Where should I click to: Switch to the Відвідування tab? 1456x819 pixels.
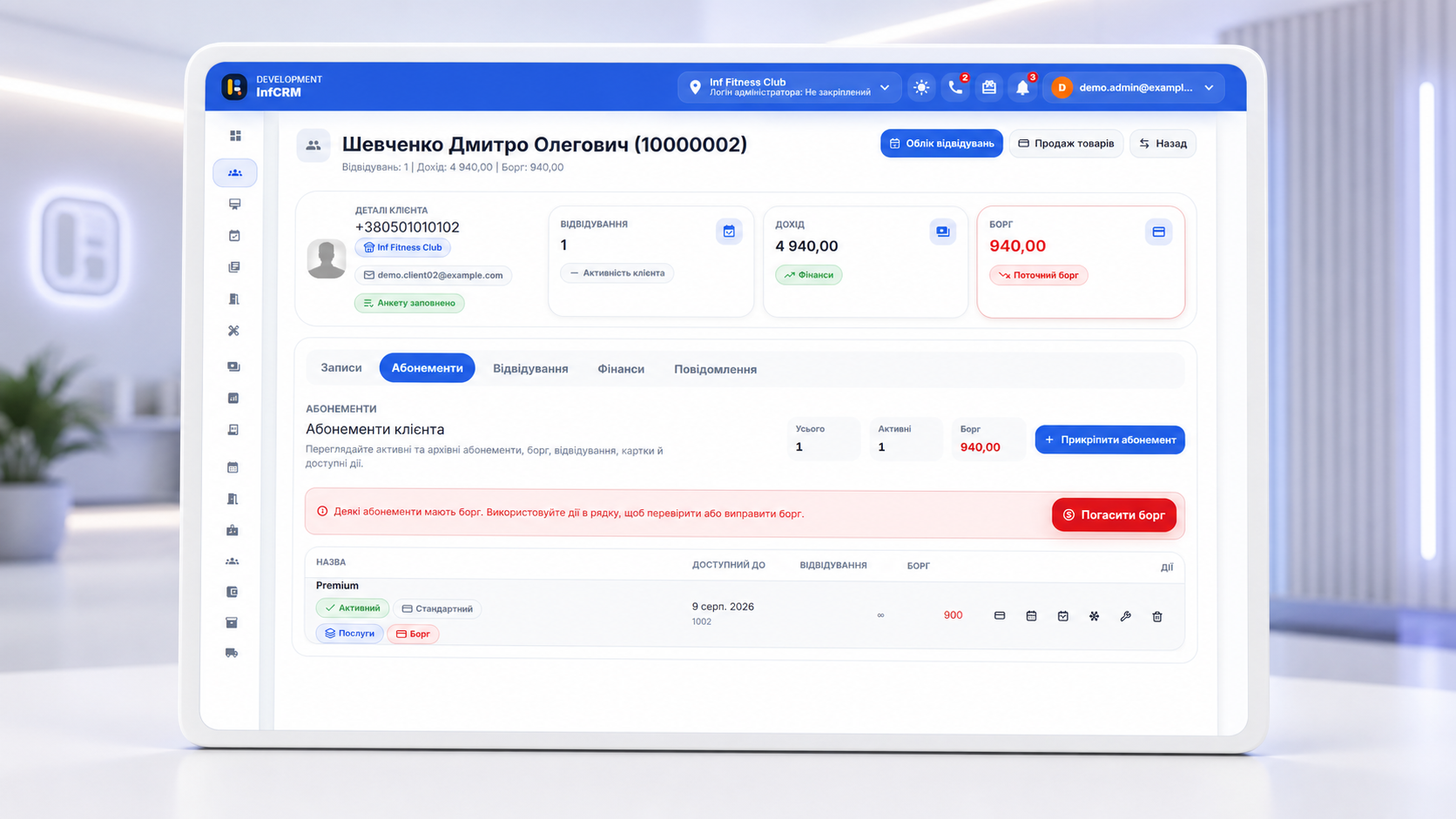(x=530, y=368)
